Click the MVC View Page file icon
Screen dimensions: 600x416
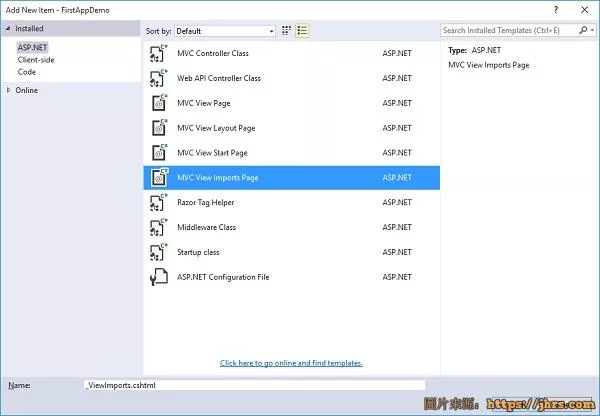coord(159,103)
